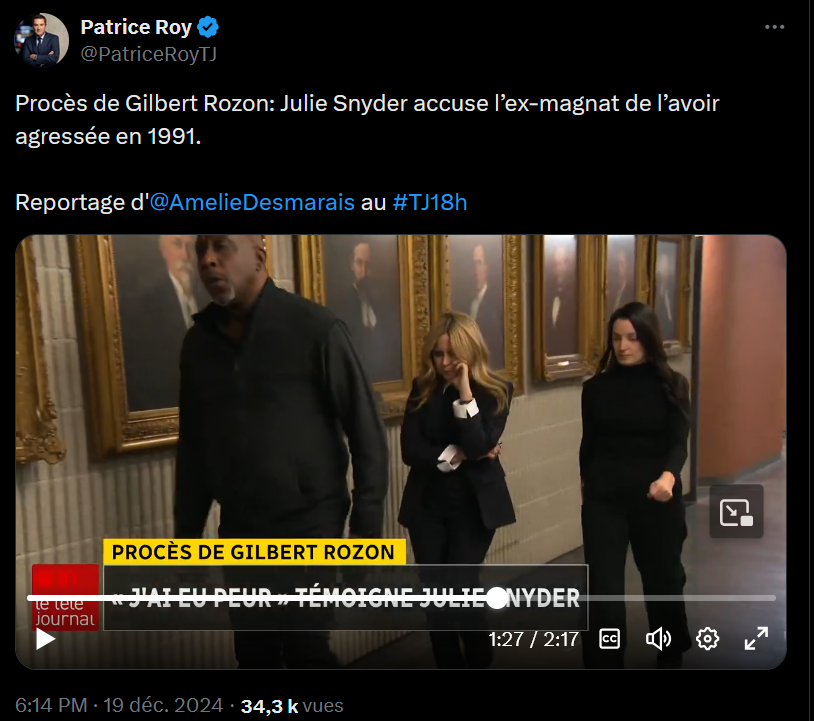The height and width of the screenshot is (721, 814).
Task: Seek near the end of video timeline
Action: point(763,598)
